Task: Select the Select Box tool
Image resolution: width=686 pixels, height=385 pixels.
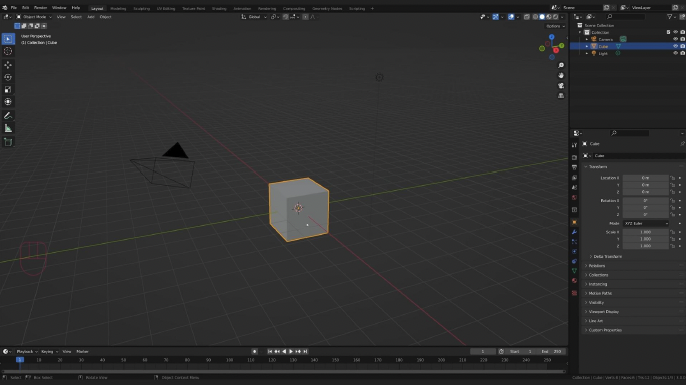Action: [8, 39]
